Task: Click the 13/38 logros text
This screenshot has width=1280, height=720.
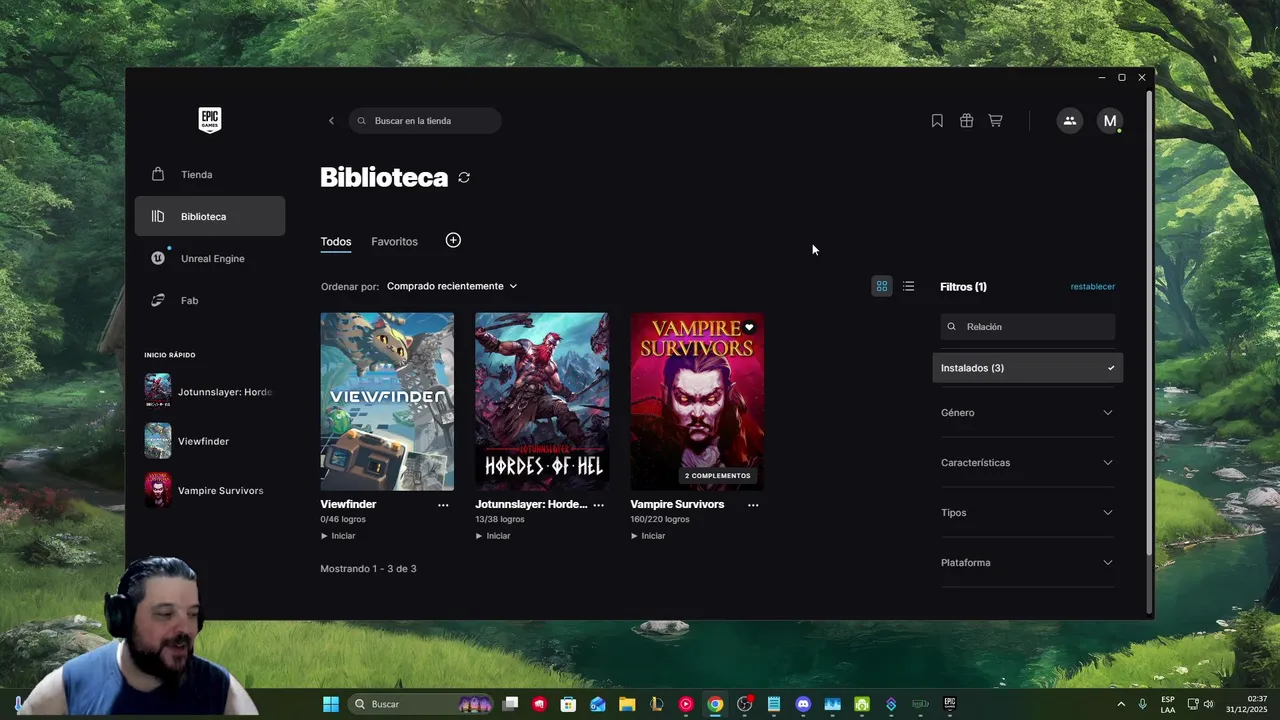Action: [x=499, y=520]
